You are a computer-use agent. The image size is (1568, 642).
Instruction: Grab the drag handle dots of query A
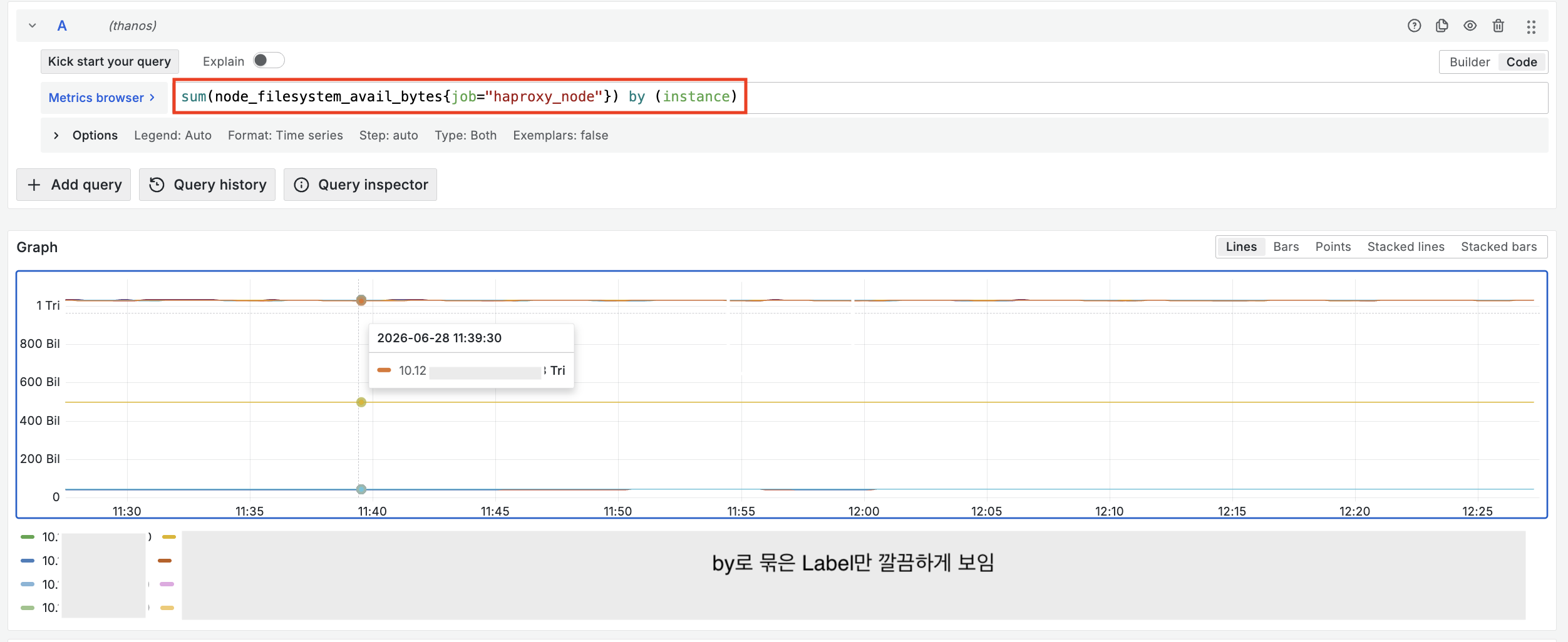(1531, 26)
